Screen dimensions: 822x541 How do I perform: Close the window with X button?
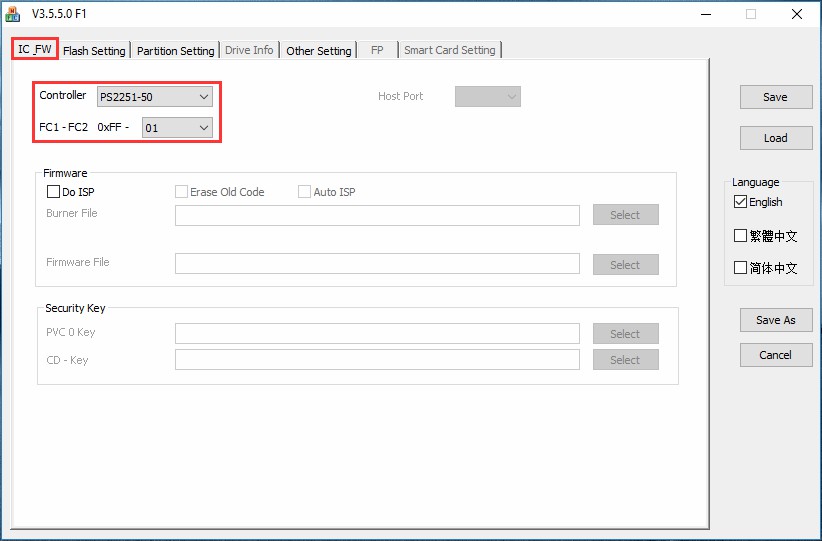tap(797, 14)
